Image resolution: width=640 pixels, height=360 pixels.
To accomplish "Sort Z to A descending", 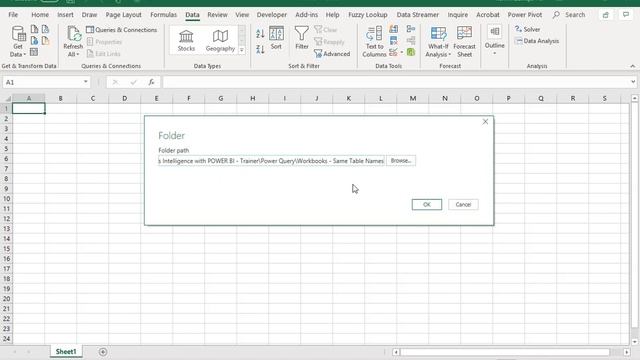I will point(260,49).
